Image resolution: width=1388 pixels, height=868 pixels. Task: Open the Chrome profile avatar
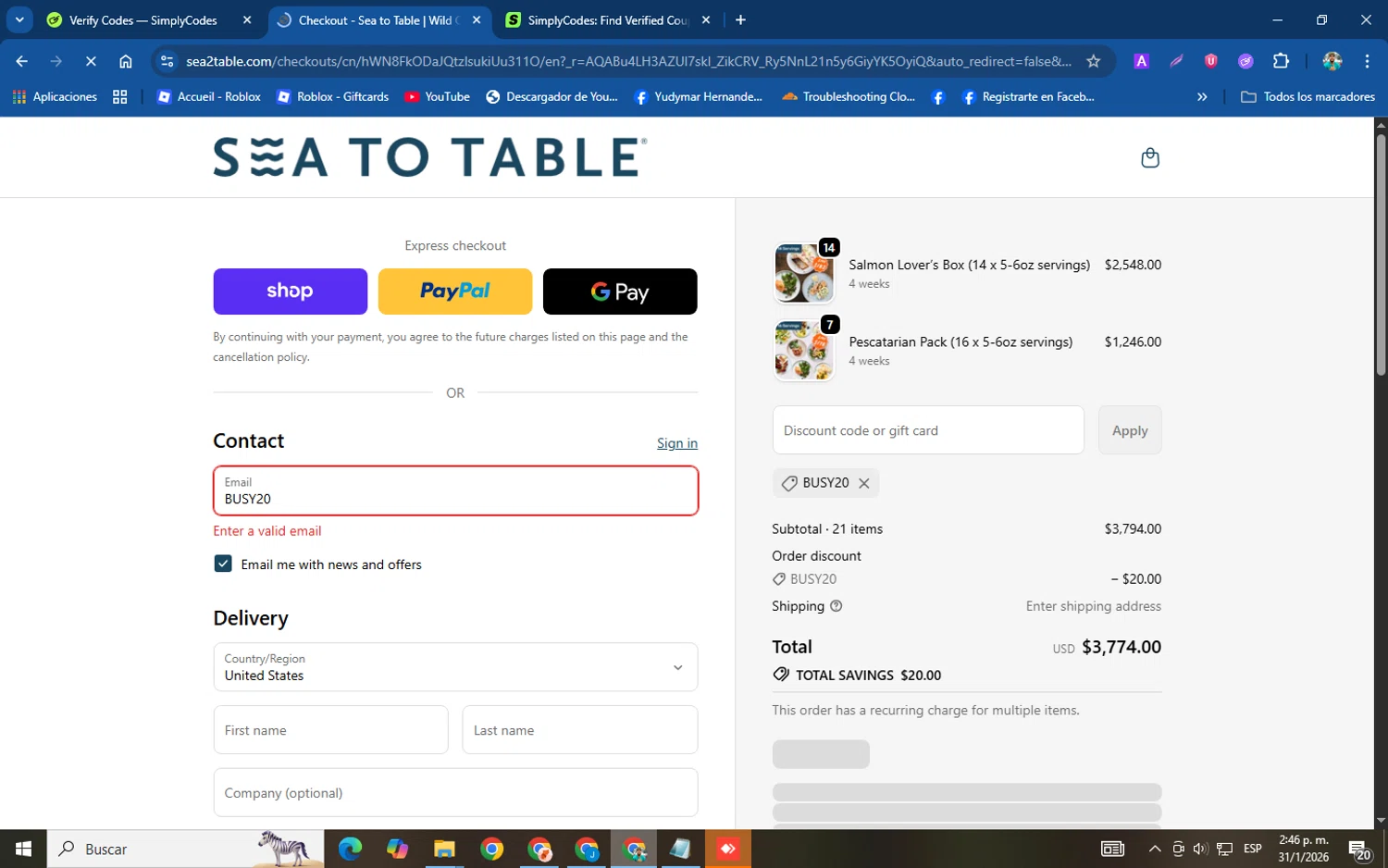coord(1332,61)
